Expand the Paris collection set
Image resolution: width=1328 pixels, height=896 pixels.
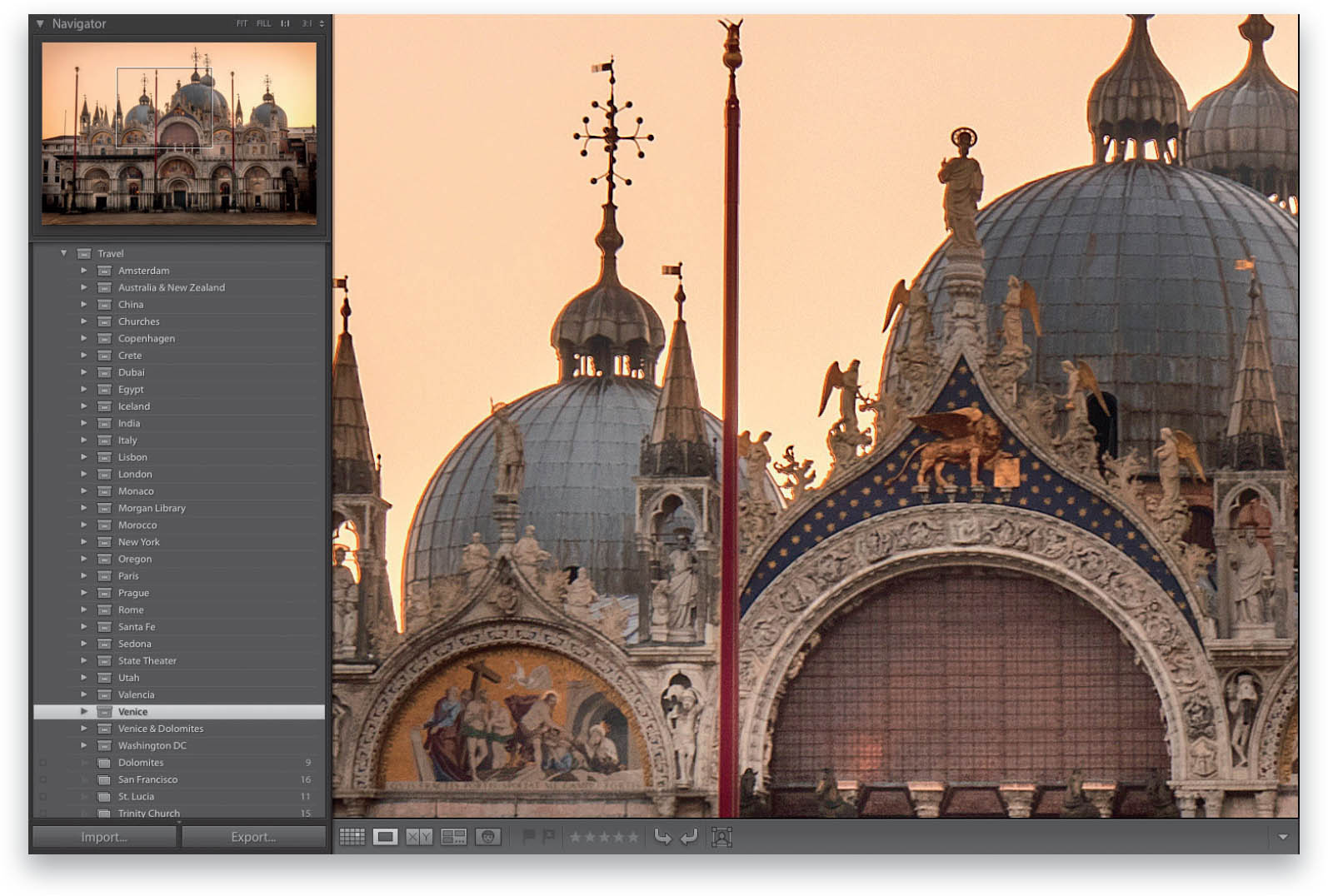[x=83, y=575]
